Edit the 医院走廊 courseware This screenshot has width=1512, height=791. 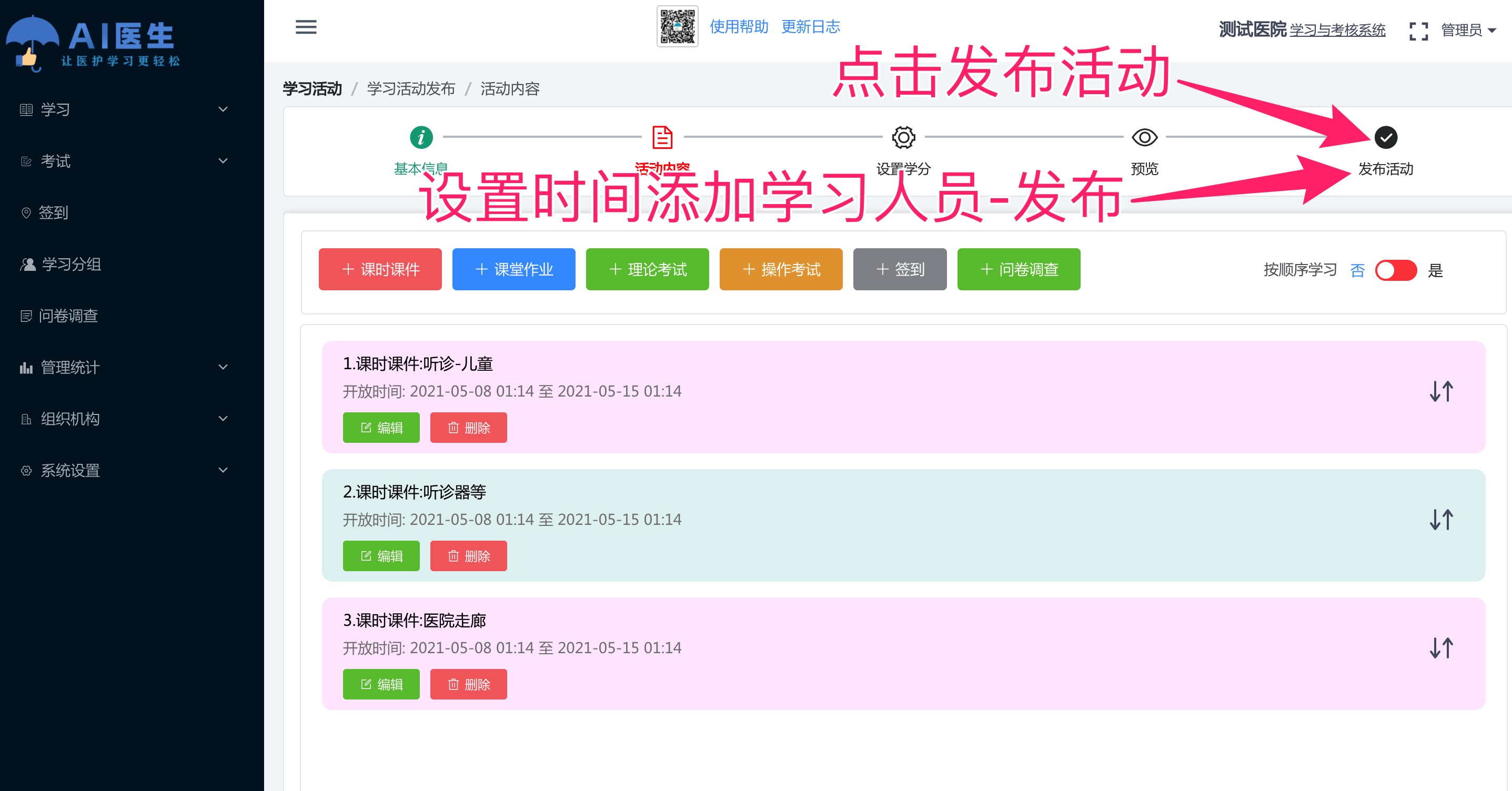click(x=381, y=685)
